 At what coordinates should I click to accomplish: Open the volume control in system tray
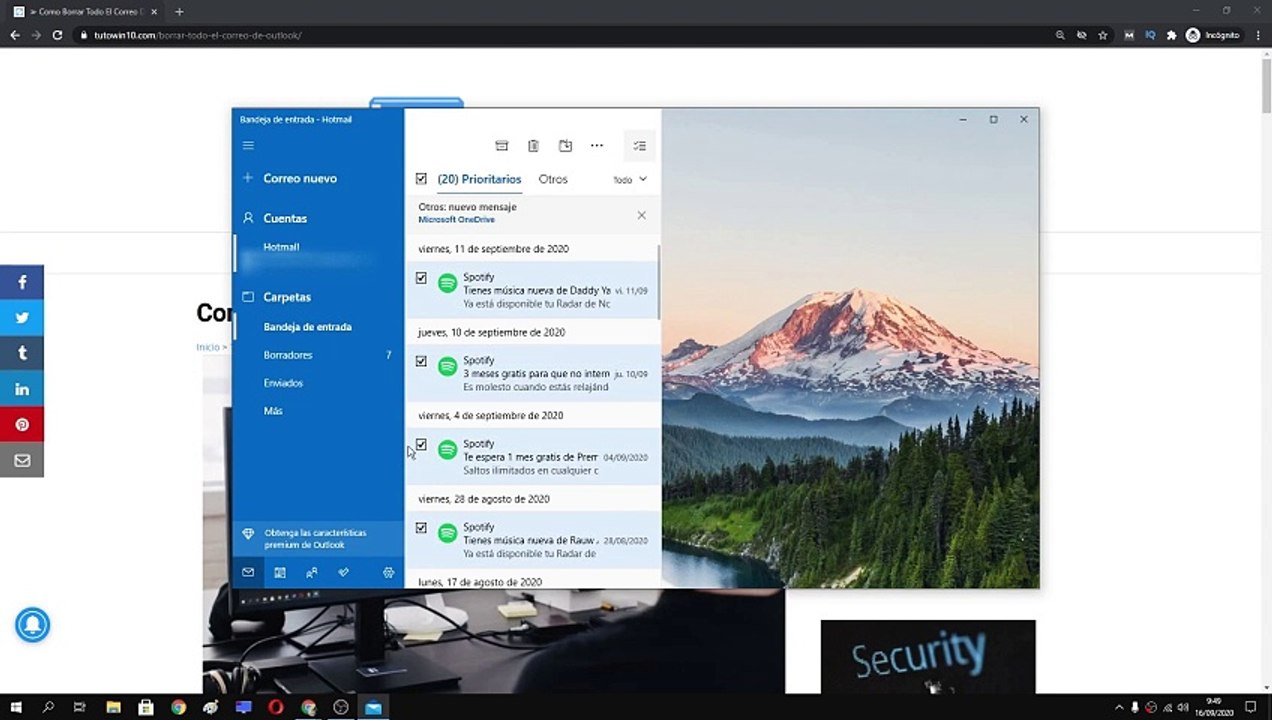pos(1183,707)
